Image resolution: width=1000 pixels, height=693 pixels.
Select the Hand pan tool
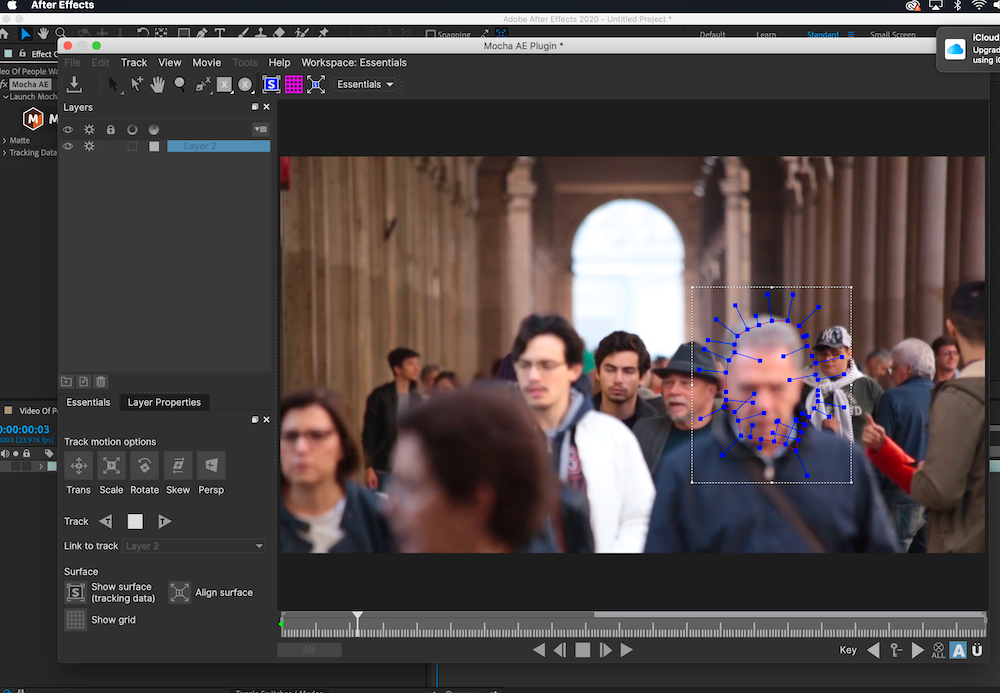point(157,85)
